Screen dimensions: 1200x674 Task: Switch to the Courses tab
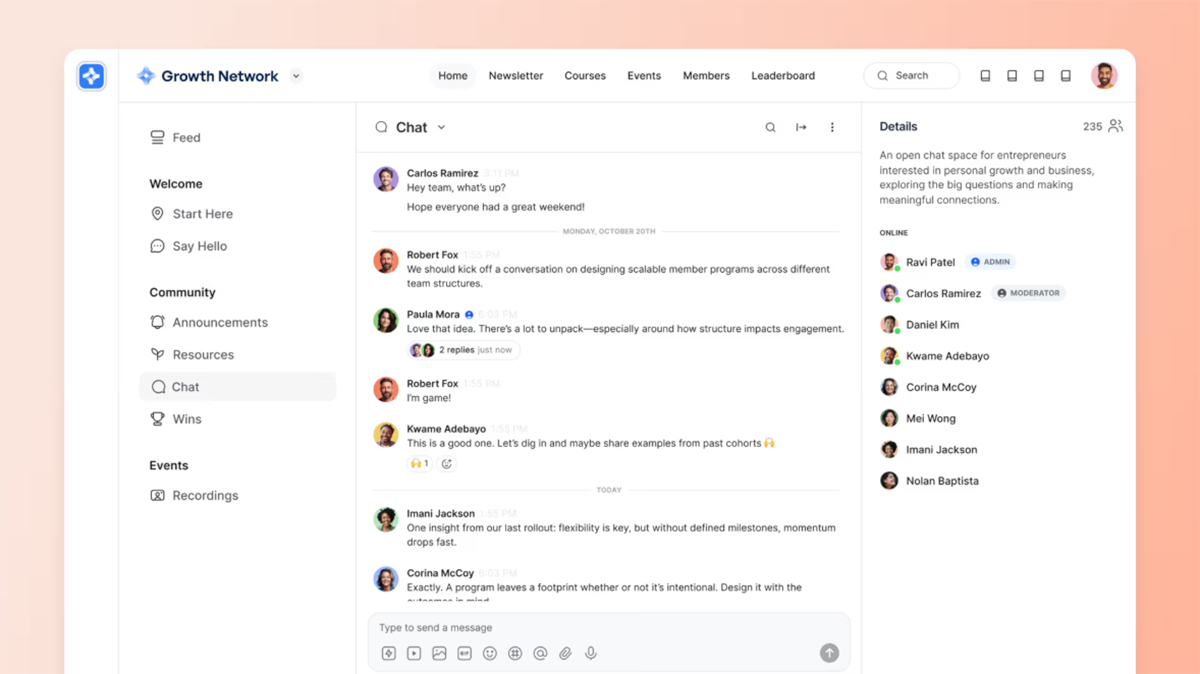[x=585, y=76]
